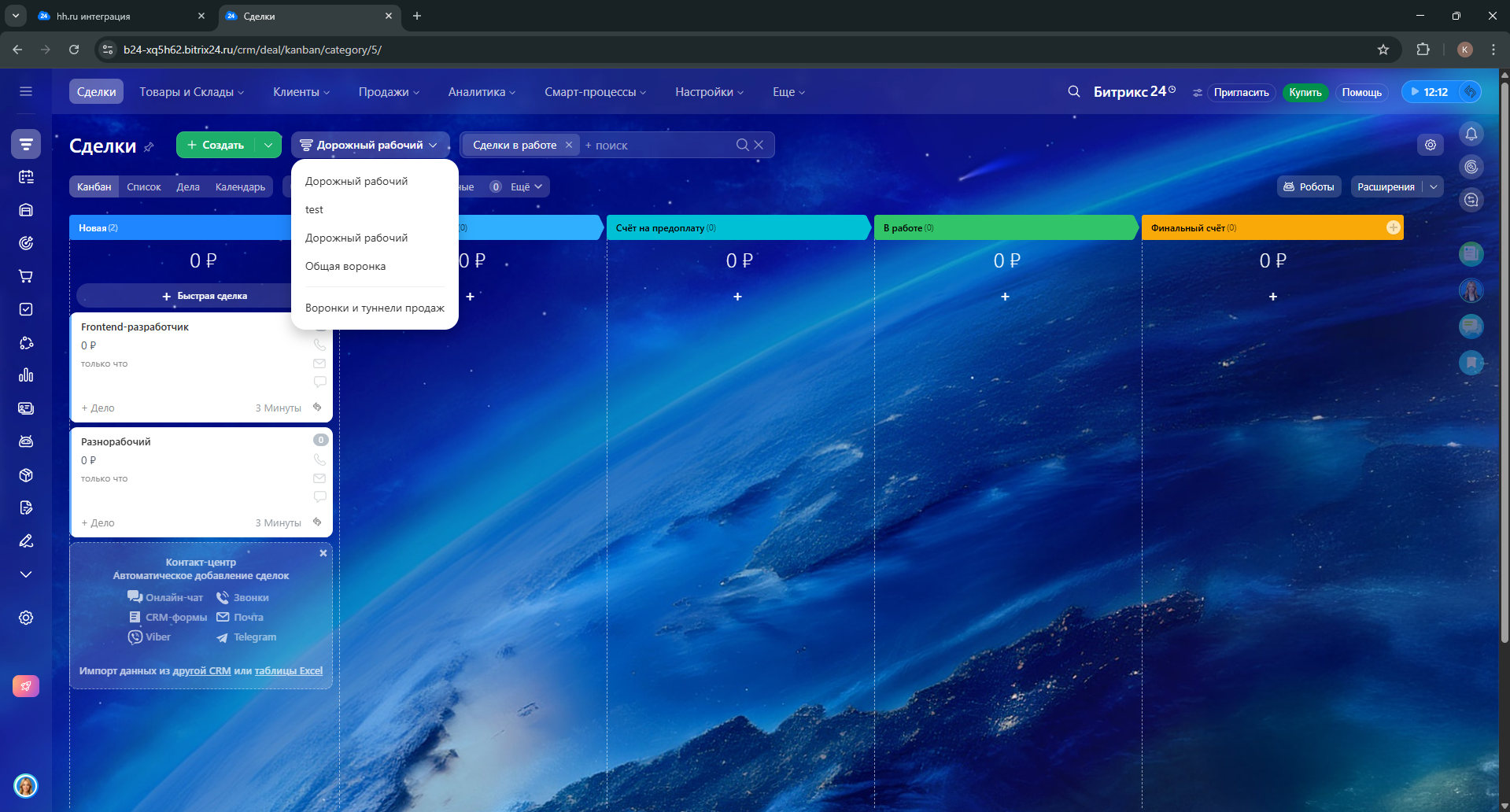Image resolution: width=1510 pixels, height=812 pixels.
Task: Click the Роботы button
Action: 1309,186
